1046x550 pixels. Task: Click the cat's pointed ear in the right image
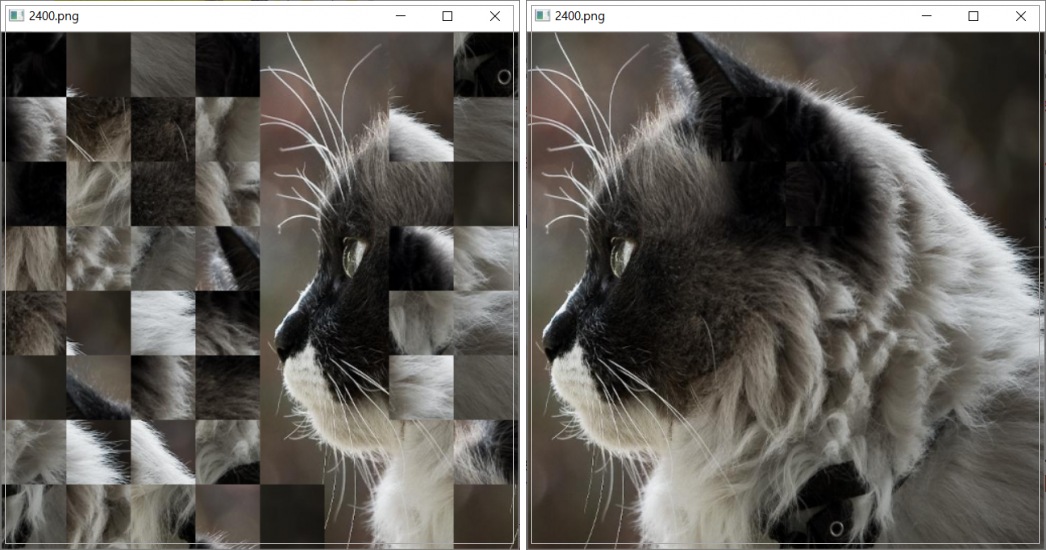pyautogui.click(x=700, y=65)
